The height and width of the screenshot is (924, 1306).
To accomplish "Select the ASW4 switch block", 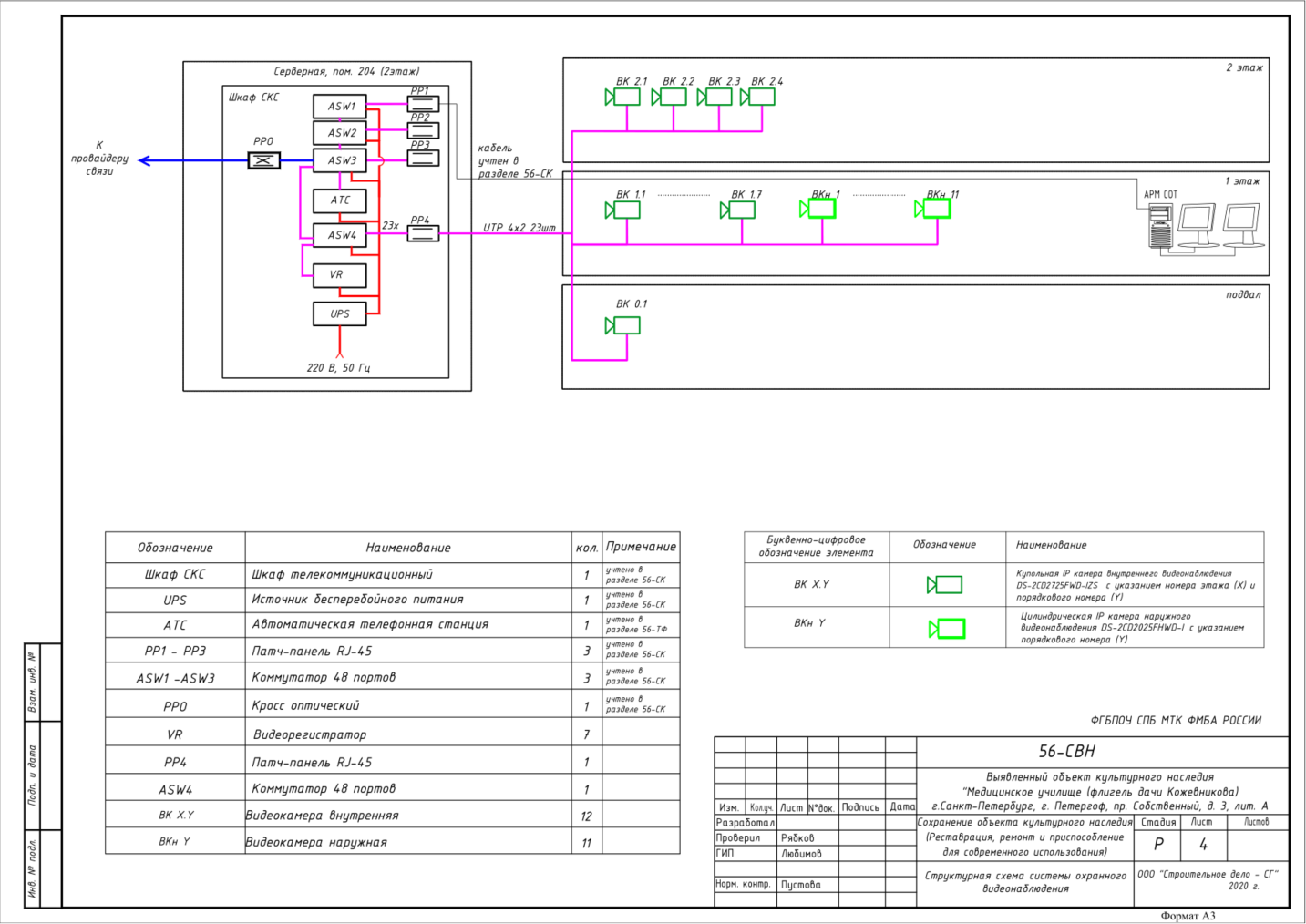I will (x=340, y=235).
